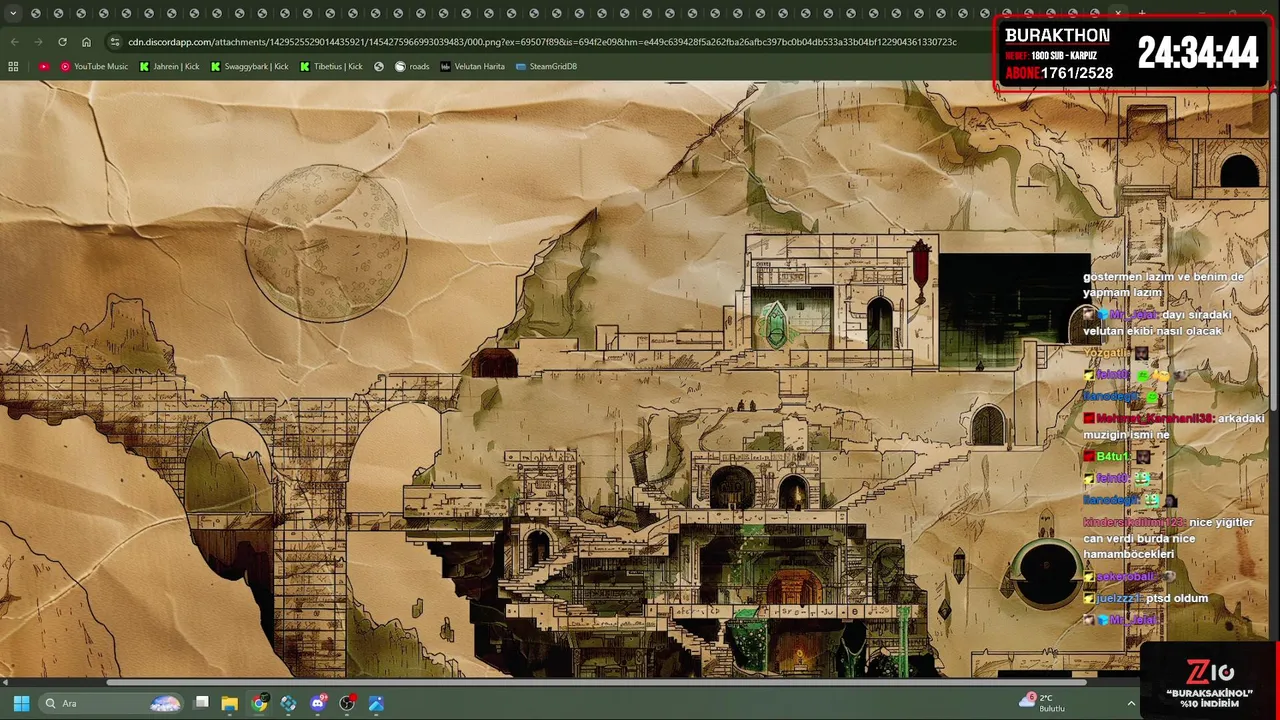The image size is (1280, 720).
Task: Click the green crystal on the map
Action: (775, 324)
